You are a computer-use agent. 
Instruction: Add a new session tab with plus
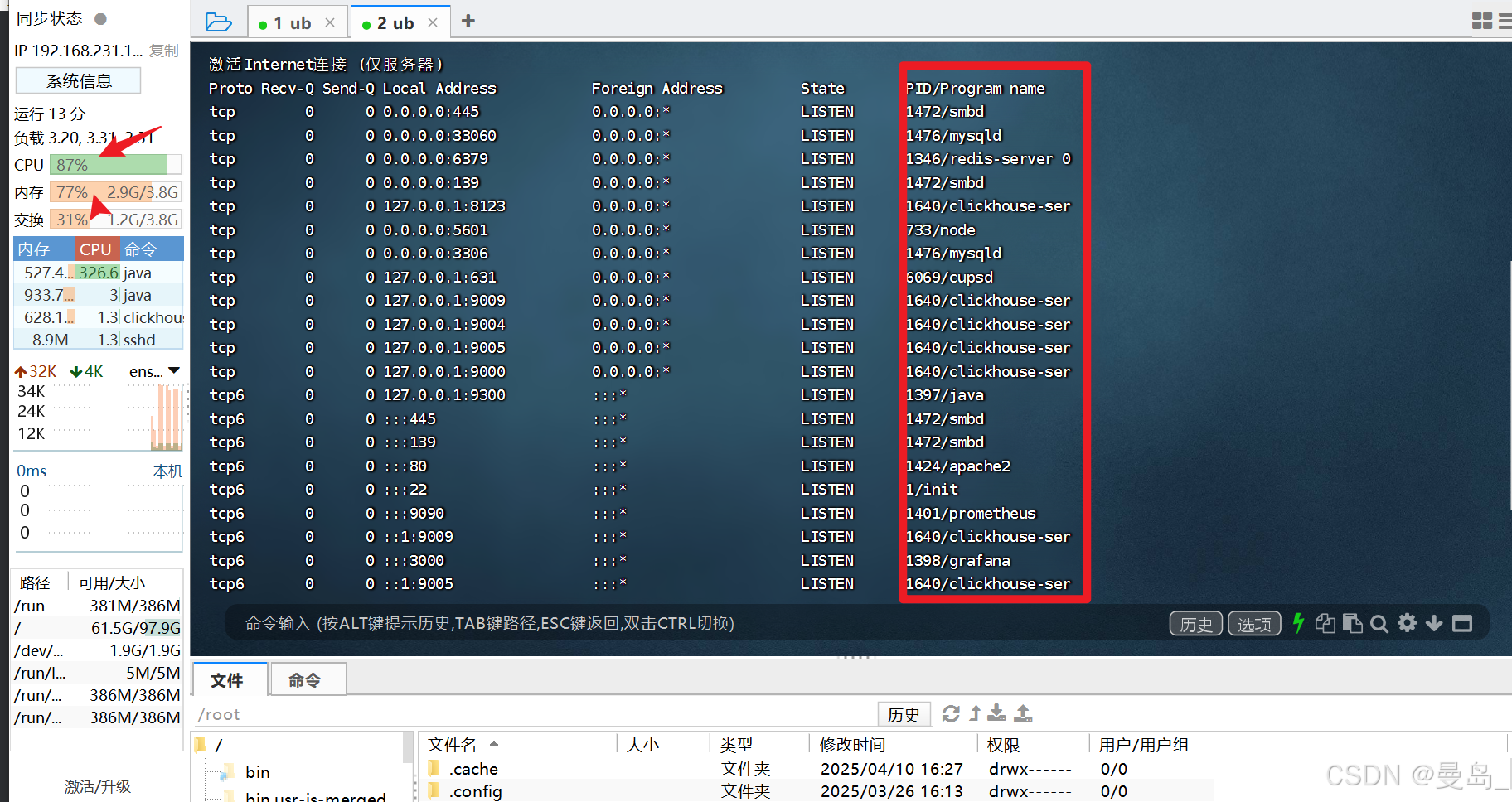[x=468, y=22]
